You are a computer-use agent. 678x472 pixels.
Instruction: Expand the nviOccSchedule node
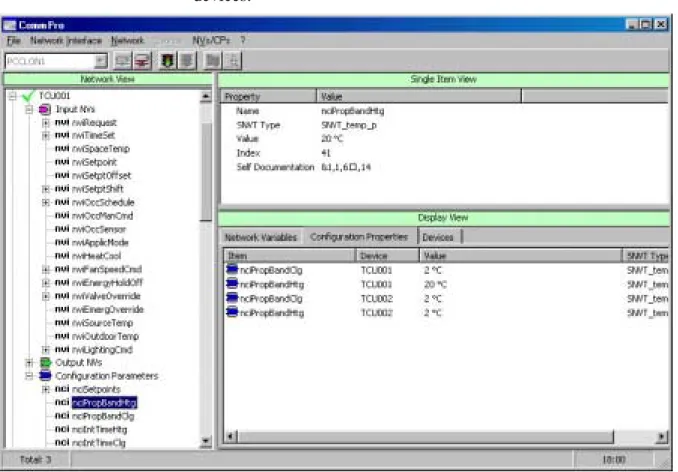pos(45,202)
